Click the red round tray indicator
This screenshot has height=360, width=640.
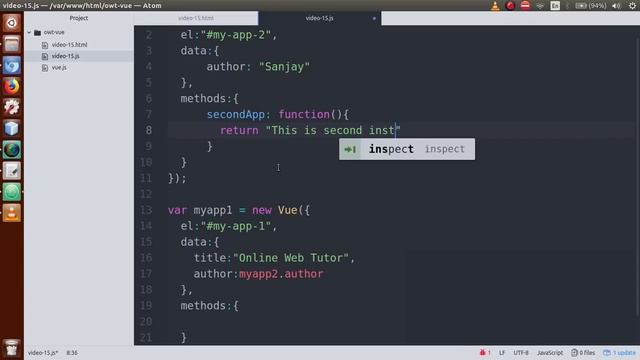pyautogui.click(x=510, y=6)
